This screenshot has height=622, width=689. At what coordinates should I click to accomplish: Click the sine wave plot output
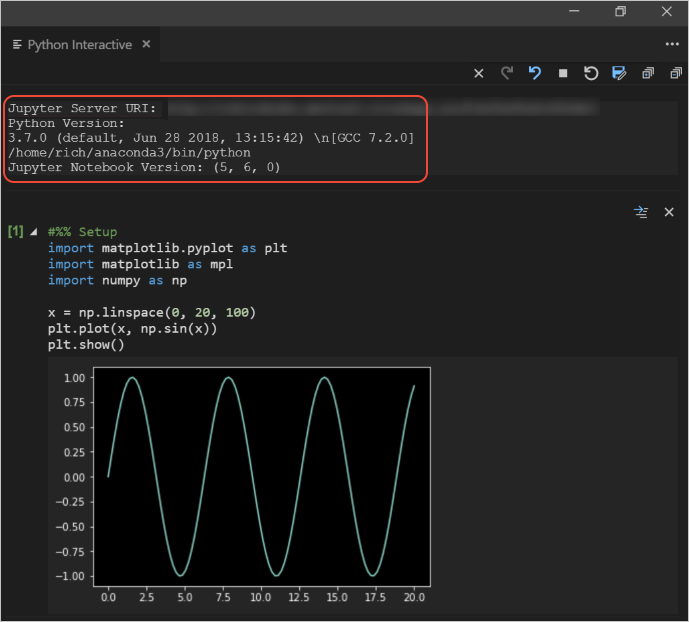(262, 477)
